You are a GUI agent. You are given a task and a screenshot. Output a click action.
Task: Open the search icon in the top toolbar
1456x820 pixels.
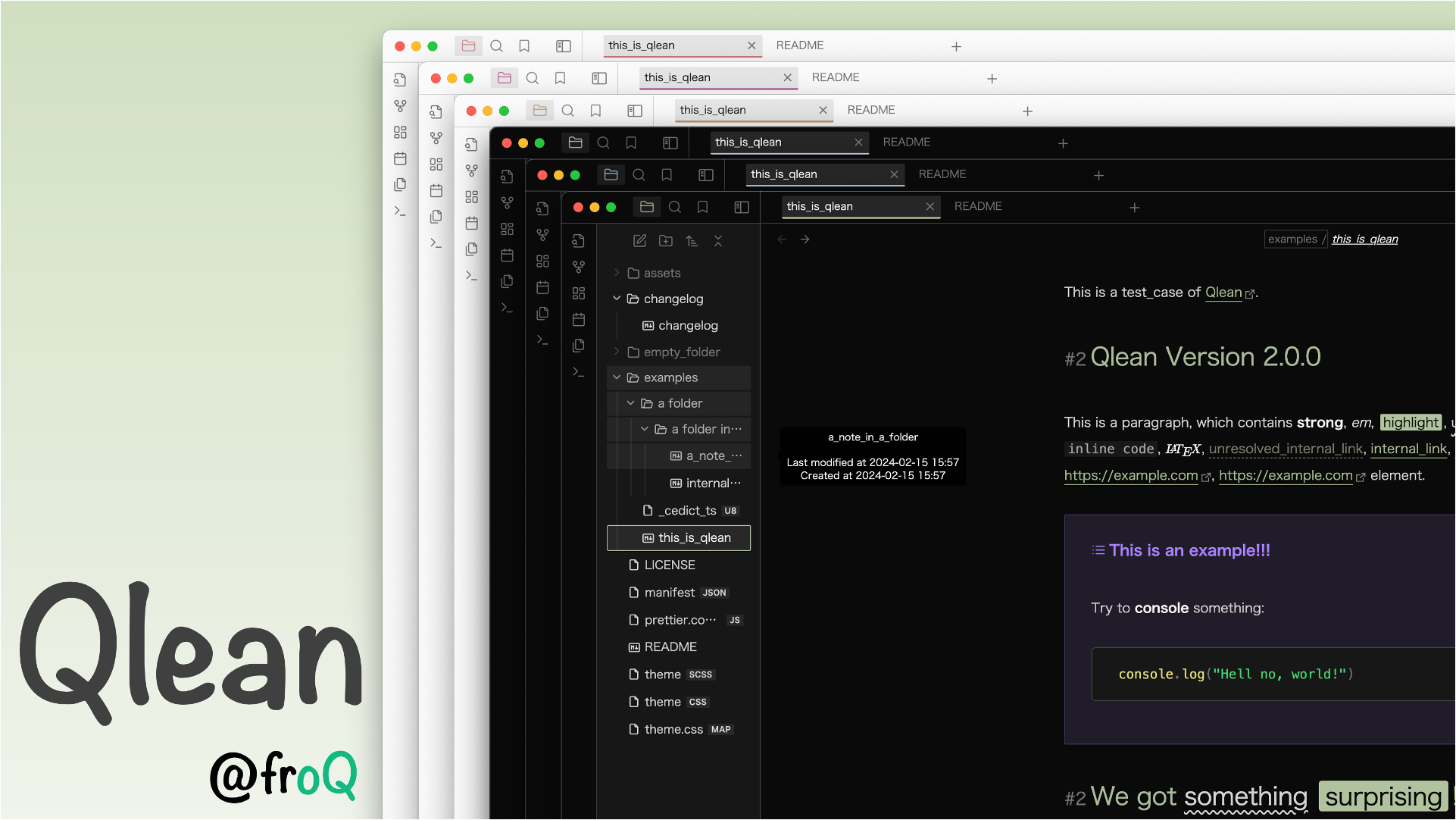click(674, 206)
